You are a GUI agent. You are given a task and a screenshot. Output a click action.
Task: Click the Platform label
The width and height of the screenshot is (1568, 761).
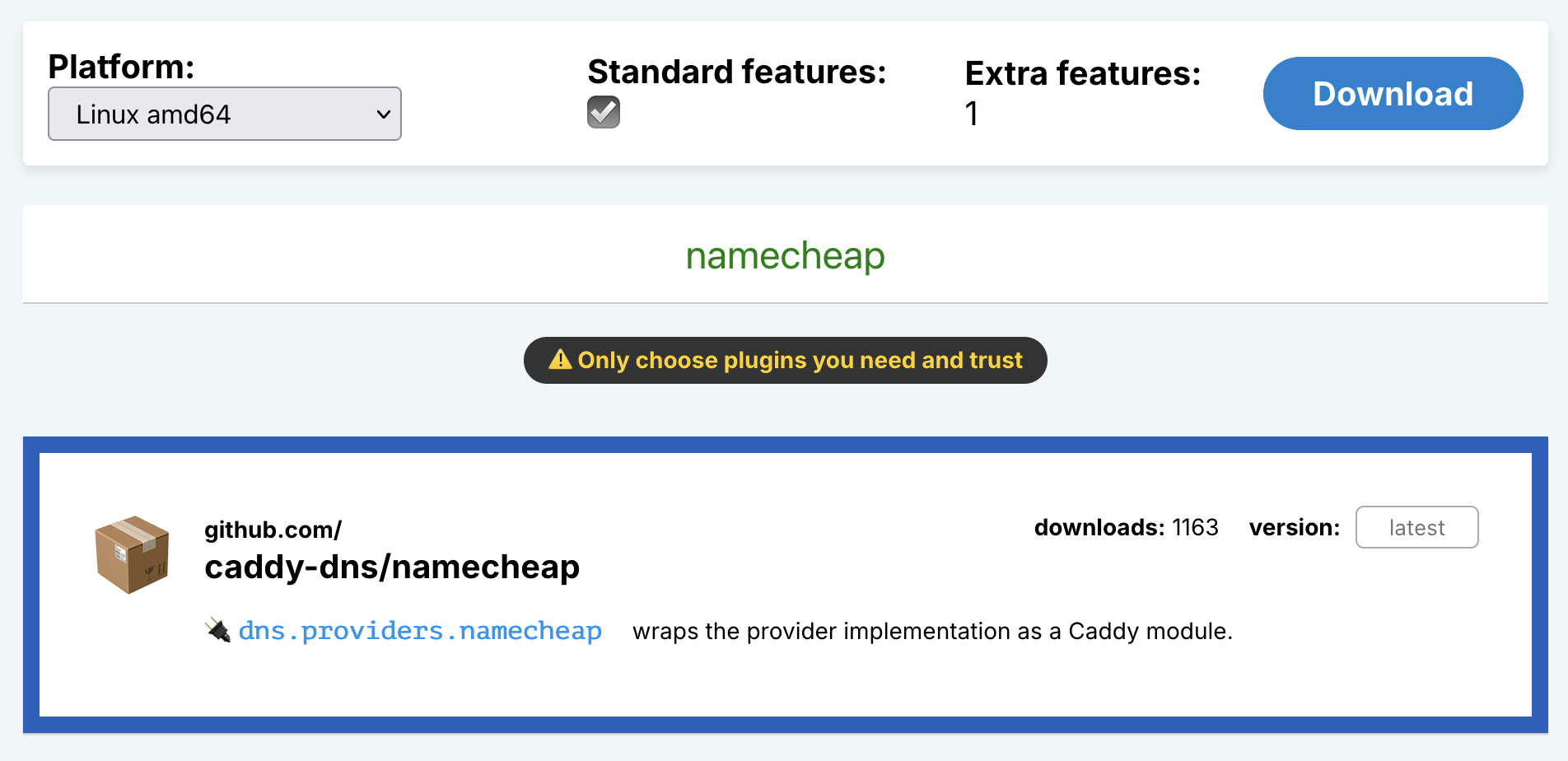[121, 67]
